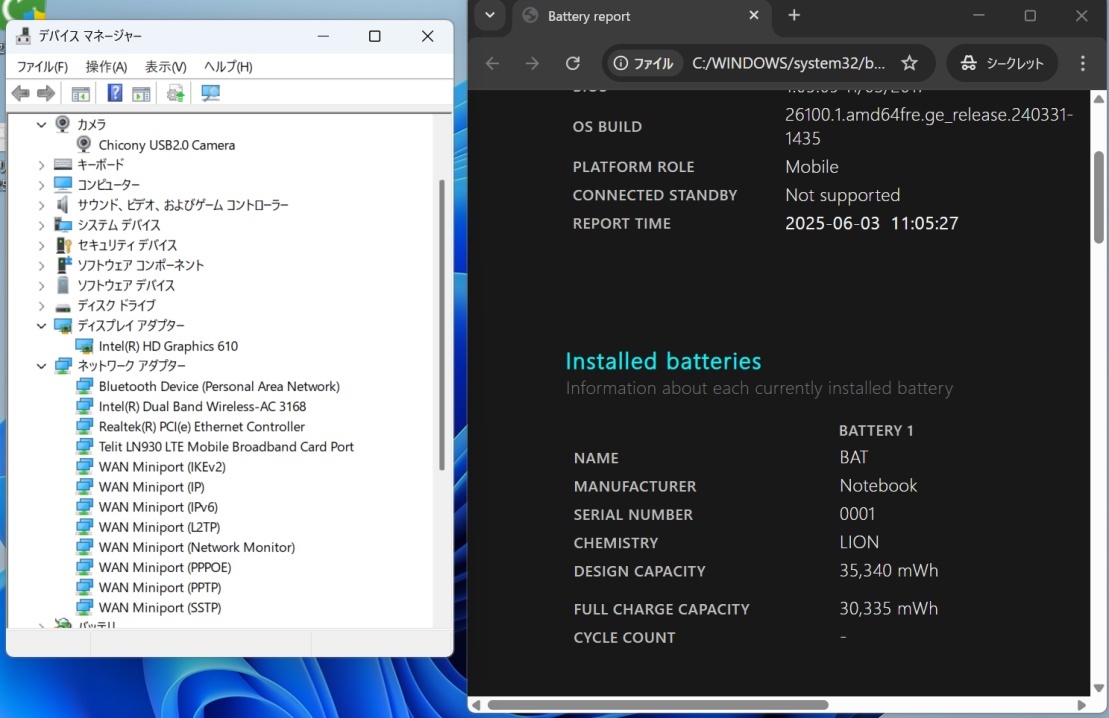Screen dimensions: 1109x718
Task: Select WAN Miniport (L2TP)
Action: click(x=159, y=527)
